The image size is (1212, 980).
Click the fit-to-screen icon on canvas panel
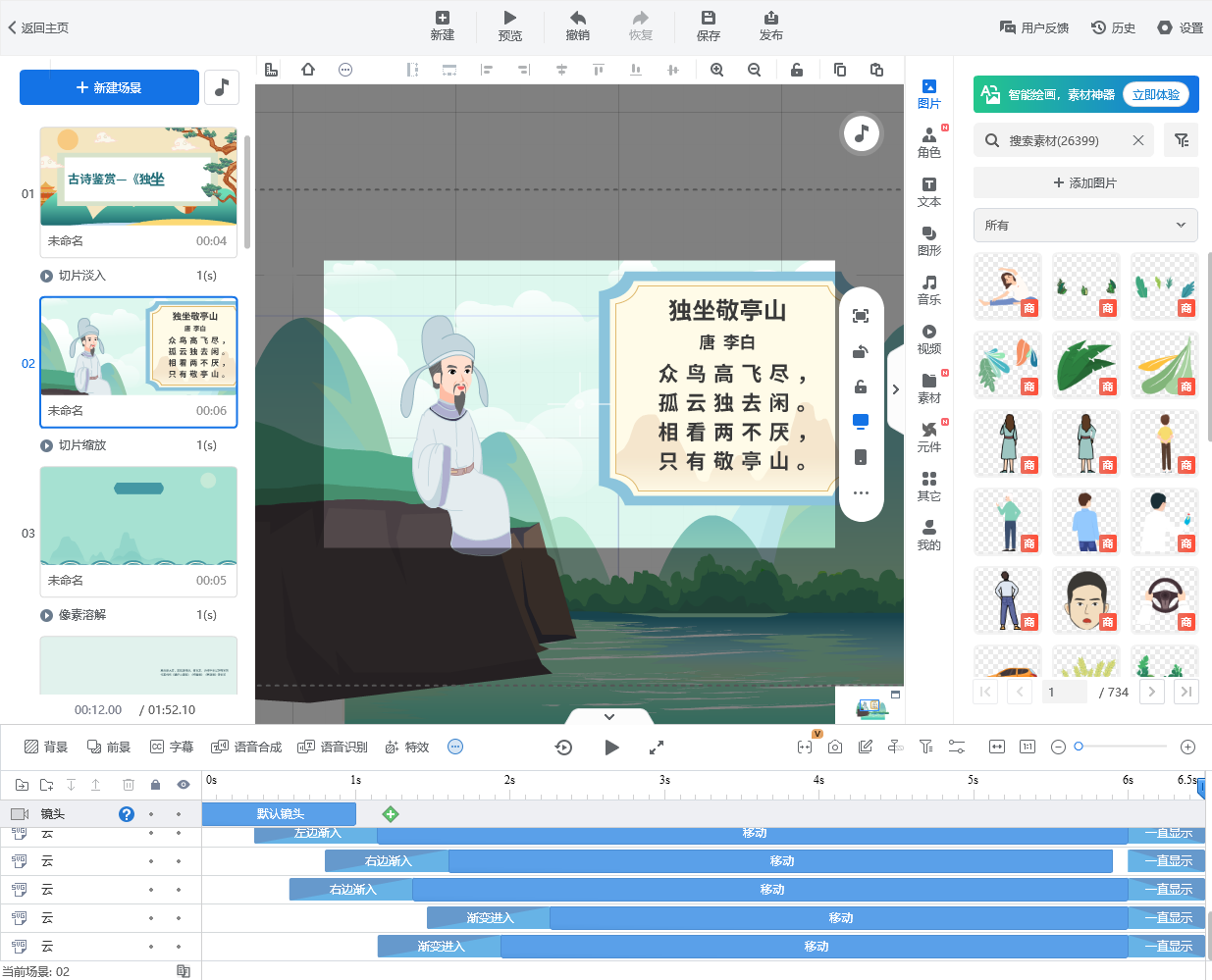click(x=861, y=316)
